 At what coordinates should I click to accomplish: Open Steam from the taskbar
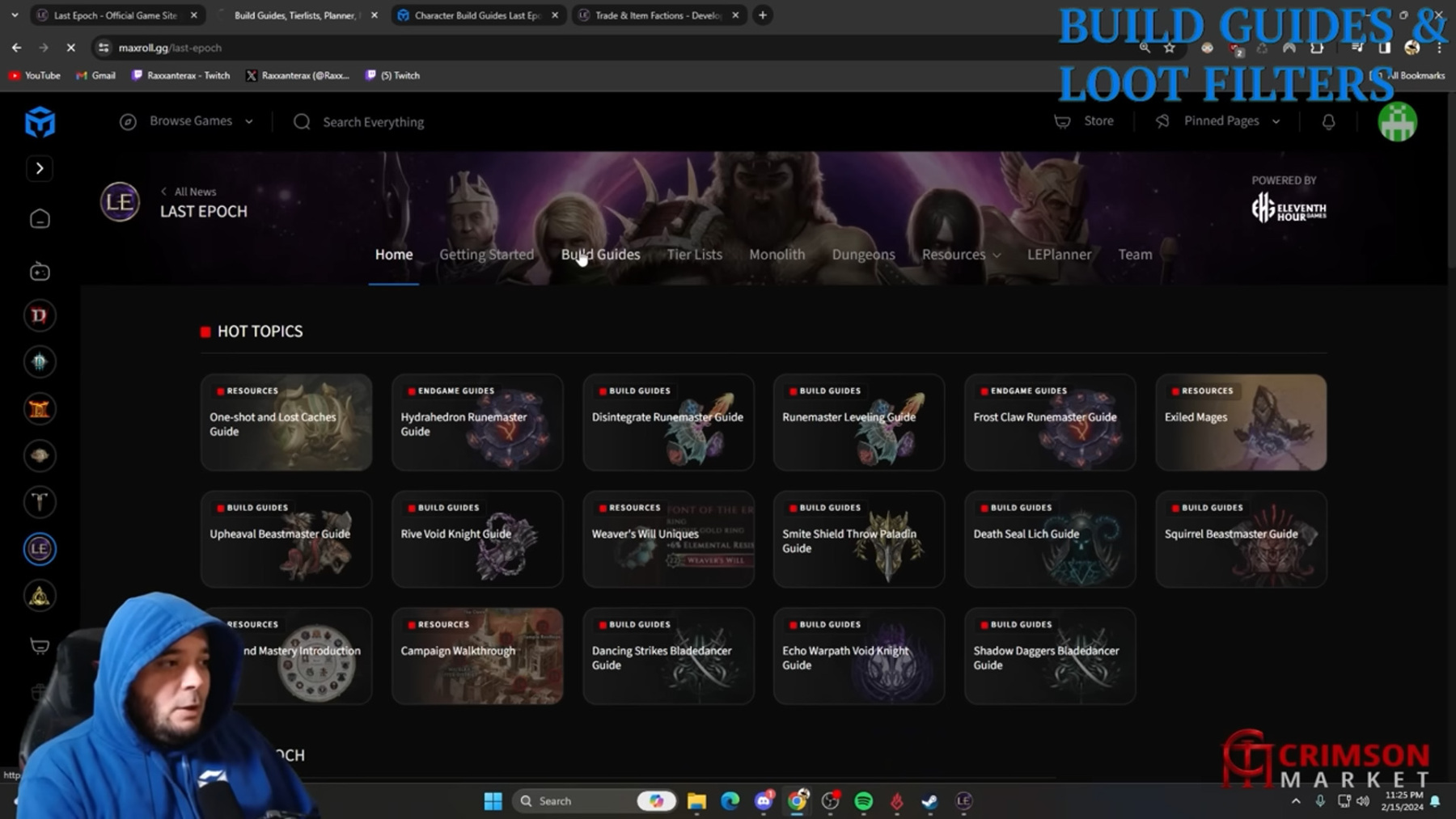(x=929, y=800)
